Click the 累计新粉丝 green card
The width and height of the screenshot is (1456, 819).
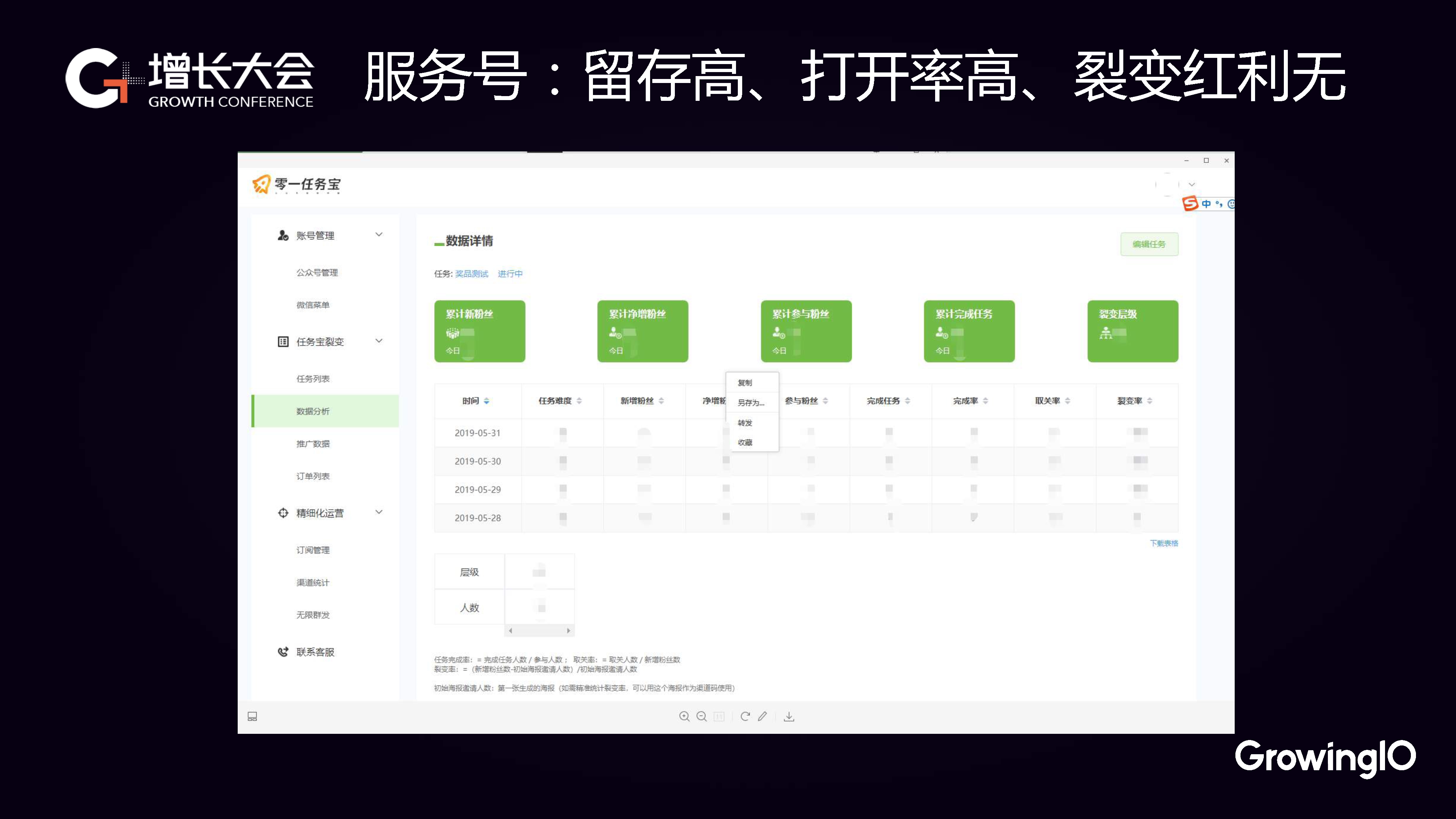coord(480,331)
